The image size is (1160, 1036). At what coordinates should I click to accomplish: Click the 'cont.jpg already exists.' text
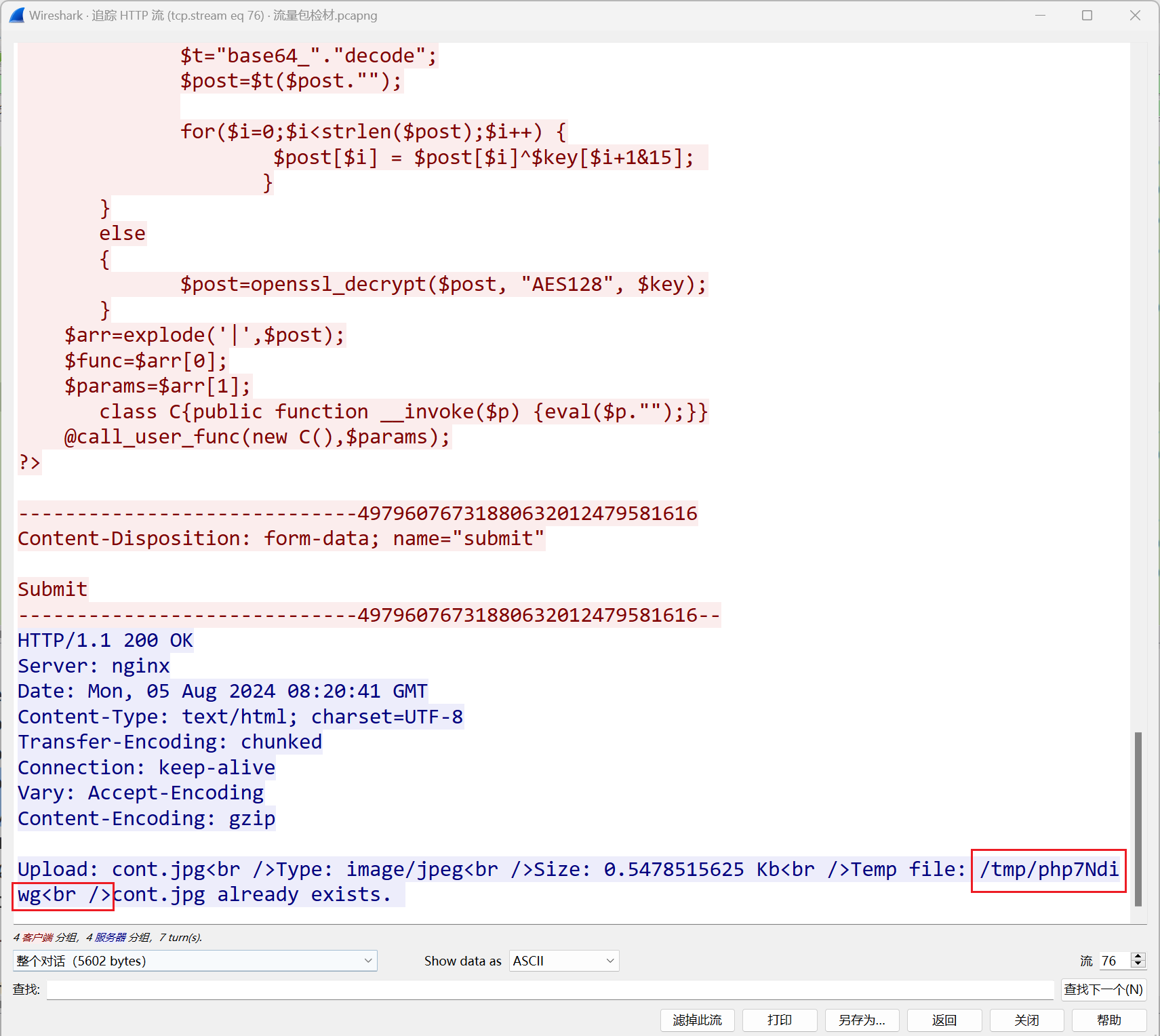click(252, 895)
